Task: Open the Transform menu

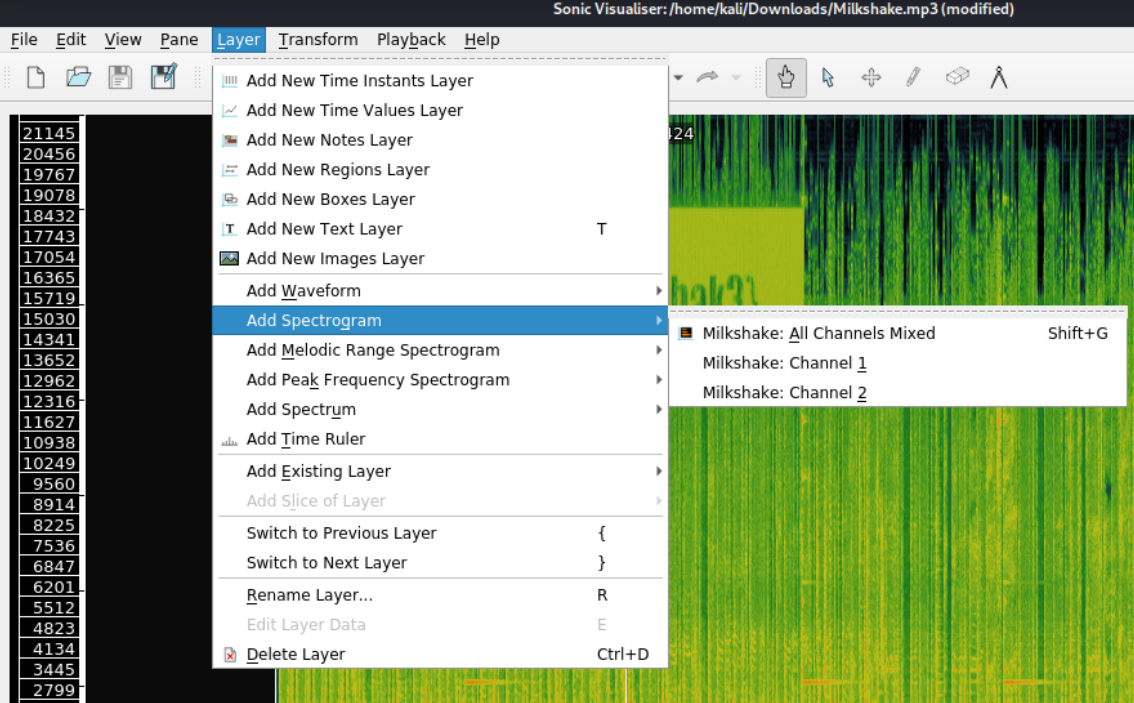Action: [318, 40]
